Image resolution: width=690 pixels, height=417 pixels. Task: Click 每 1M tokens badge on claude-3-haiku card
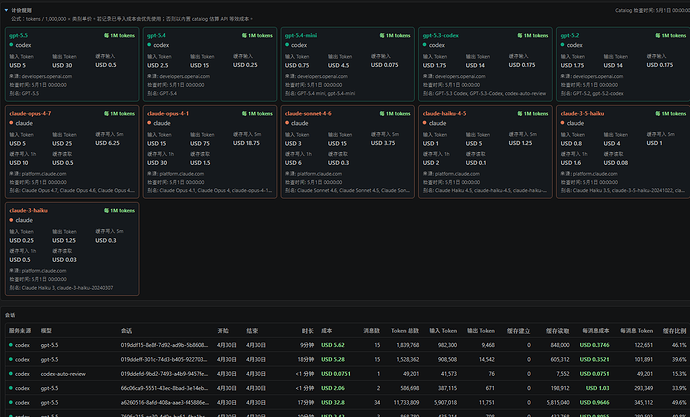coord(119,210)
